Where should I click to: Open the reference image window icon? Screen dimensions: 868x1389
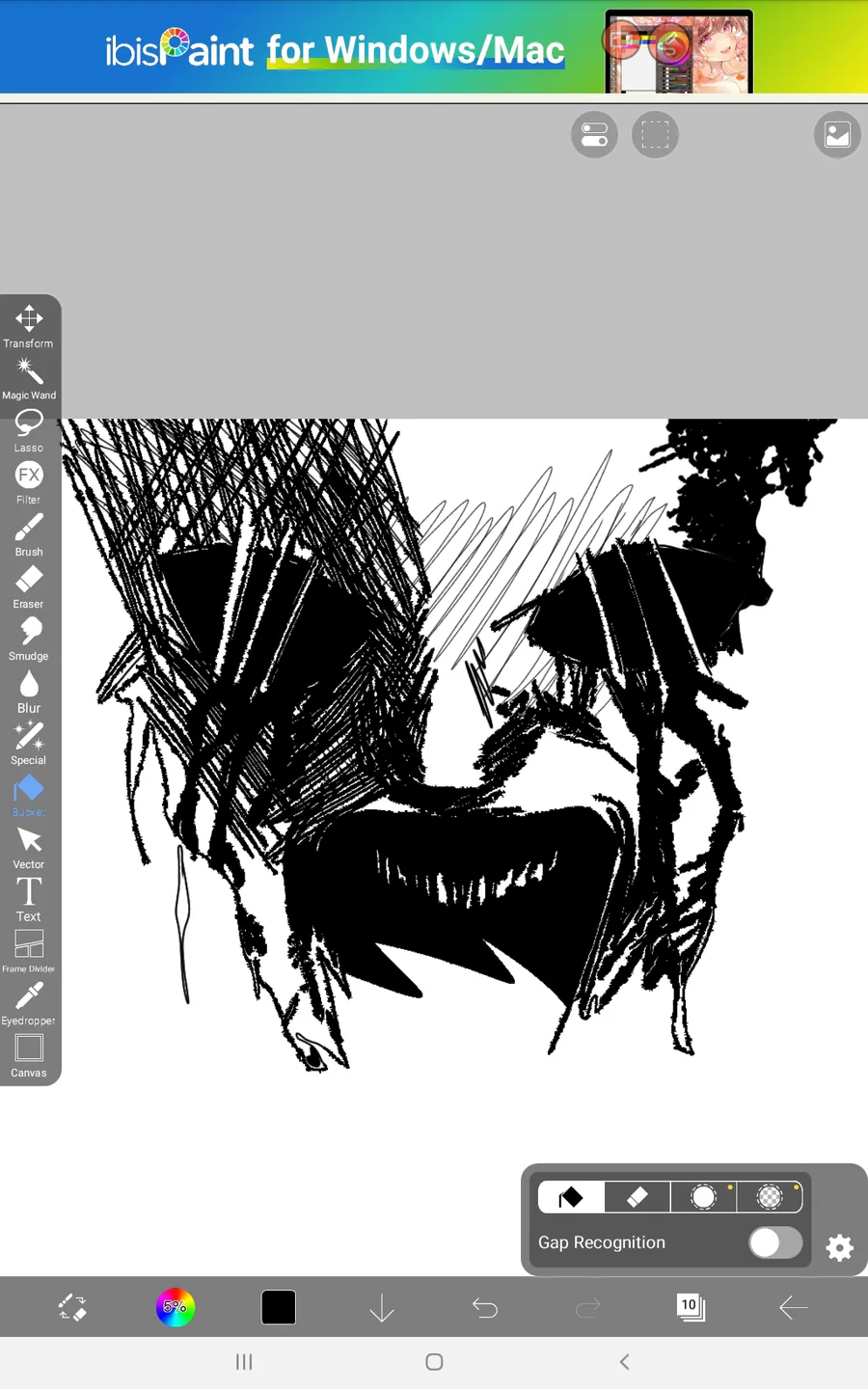tap(837, 134)
